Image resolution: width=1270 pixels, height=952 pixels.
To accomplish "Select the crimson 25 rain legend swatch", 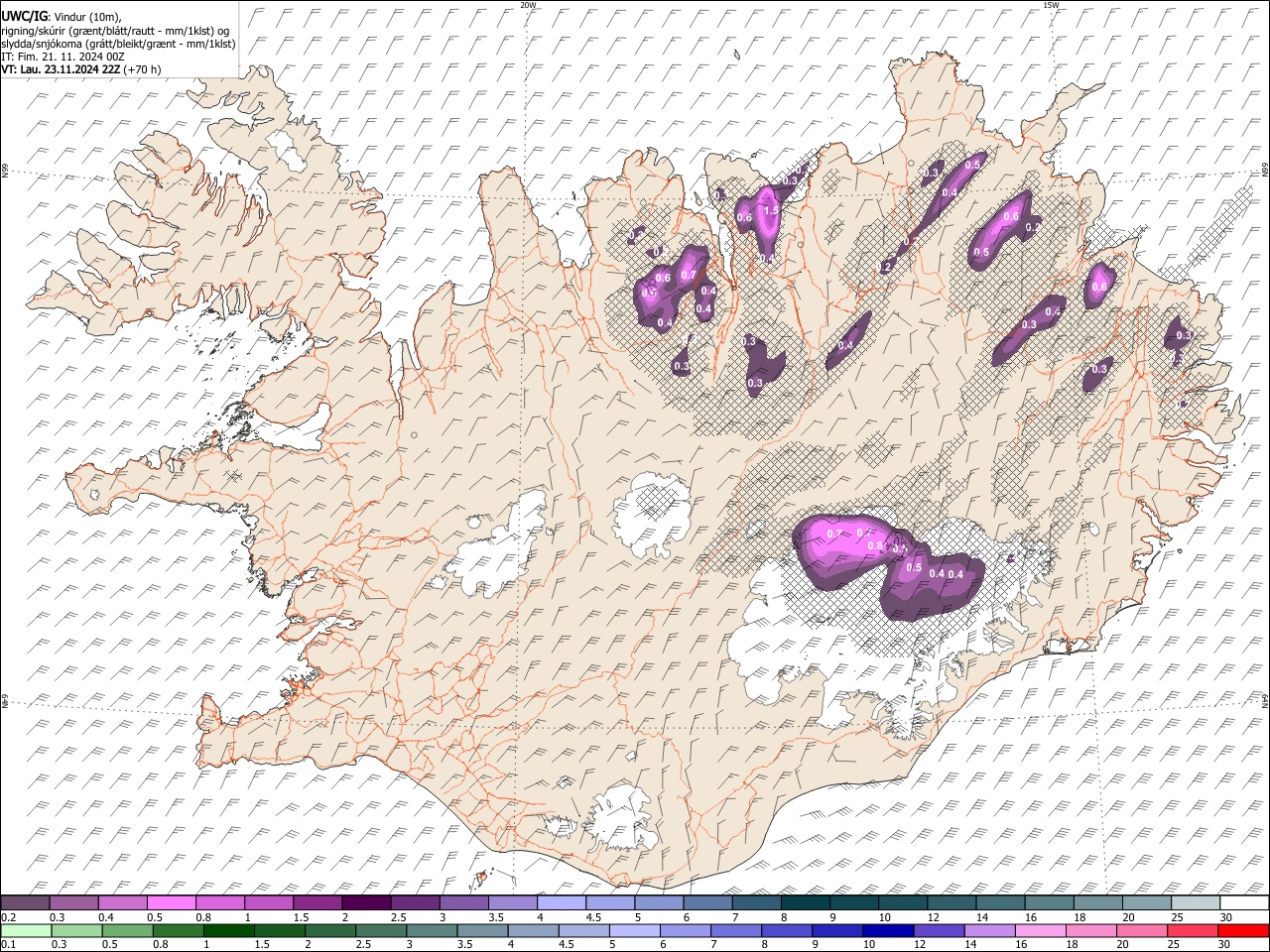I will pyautogui.click(x=1192, y=930).
